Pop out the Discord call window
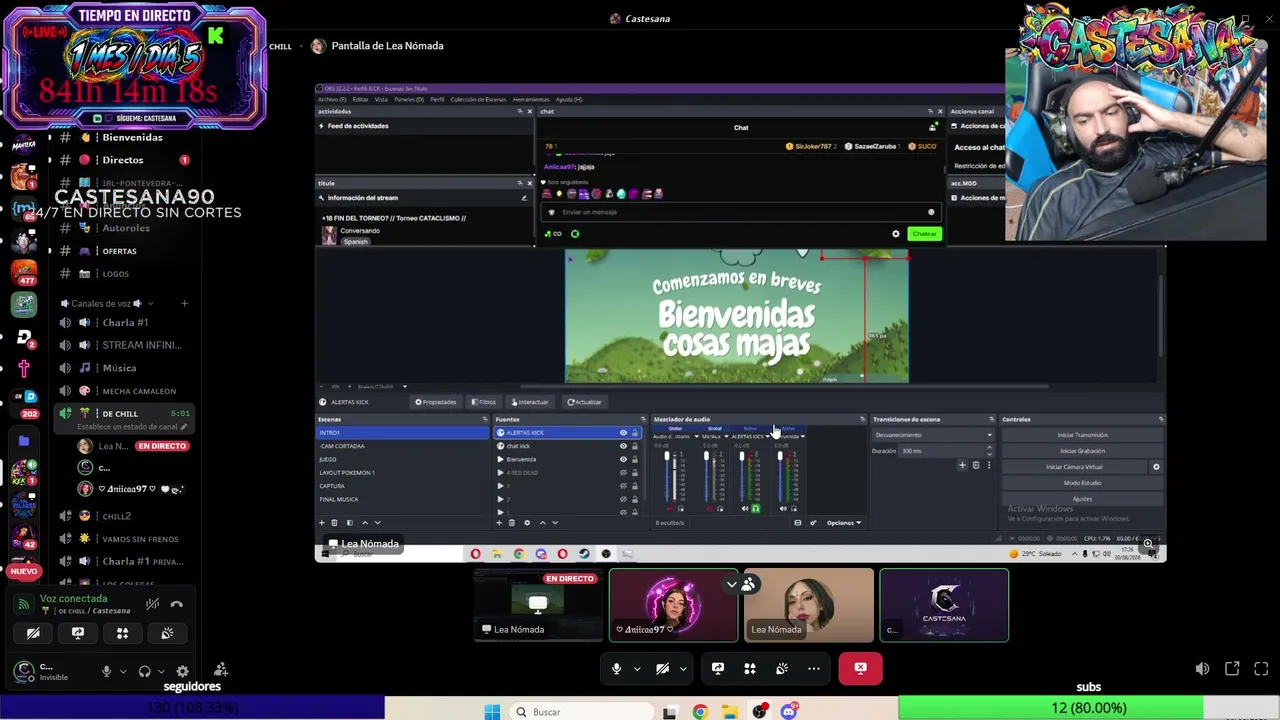 1232,668
